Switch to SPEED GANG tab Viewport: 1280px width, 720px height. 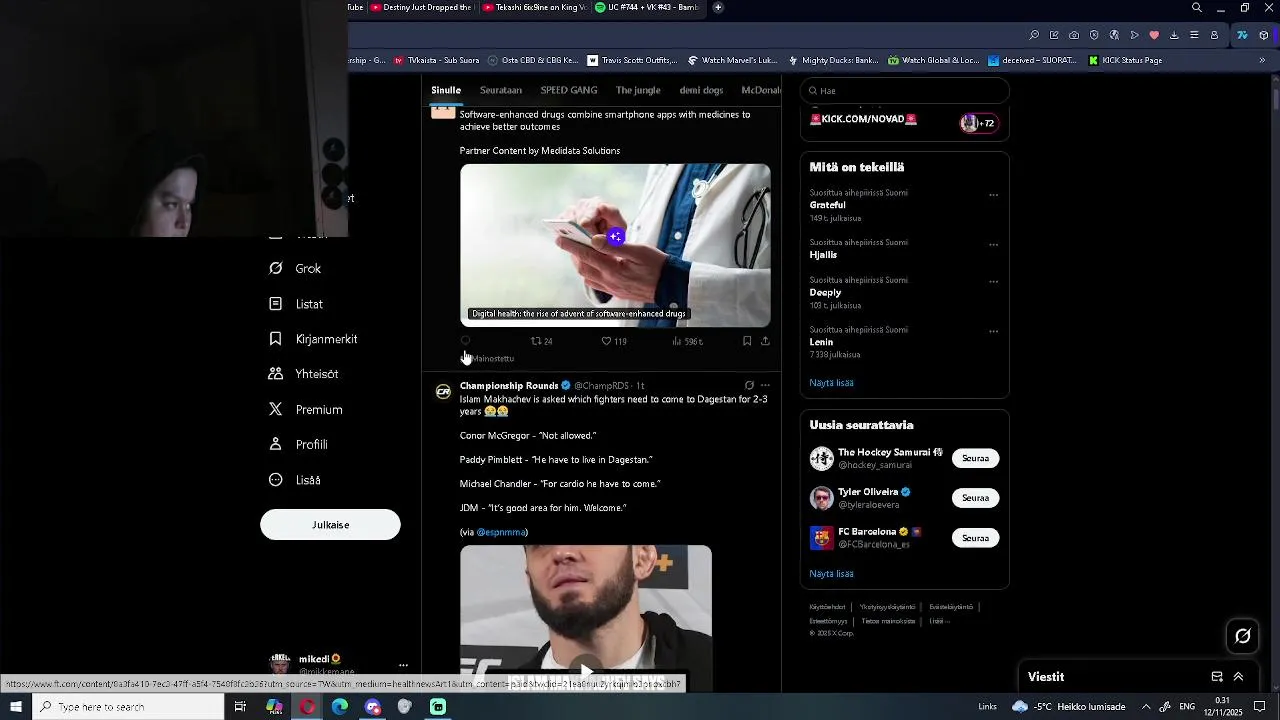coord(569,90)
